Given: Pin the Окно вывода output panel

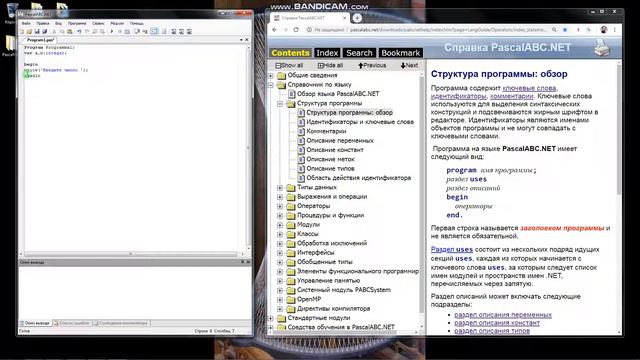Looking at the screenshot, I should (x=242, y=262).
